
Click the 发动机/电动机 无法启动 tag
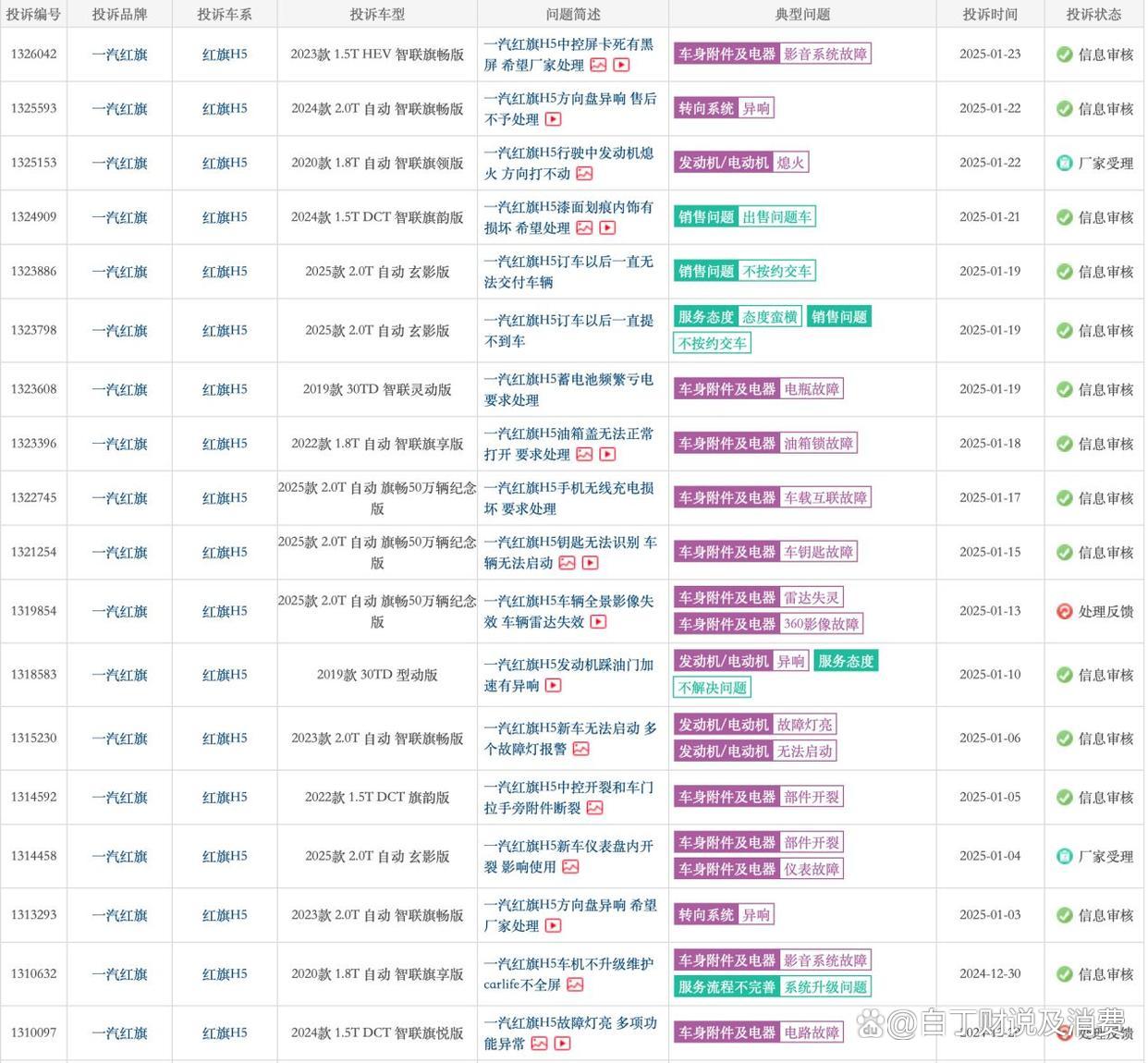click(755, 751)
